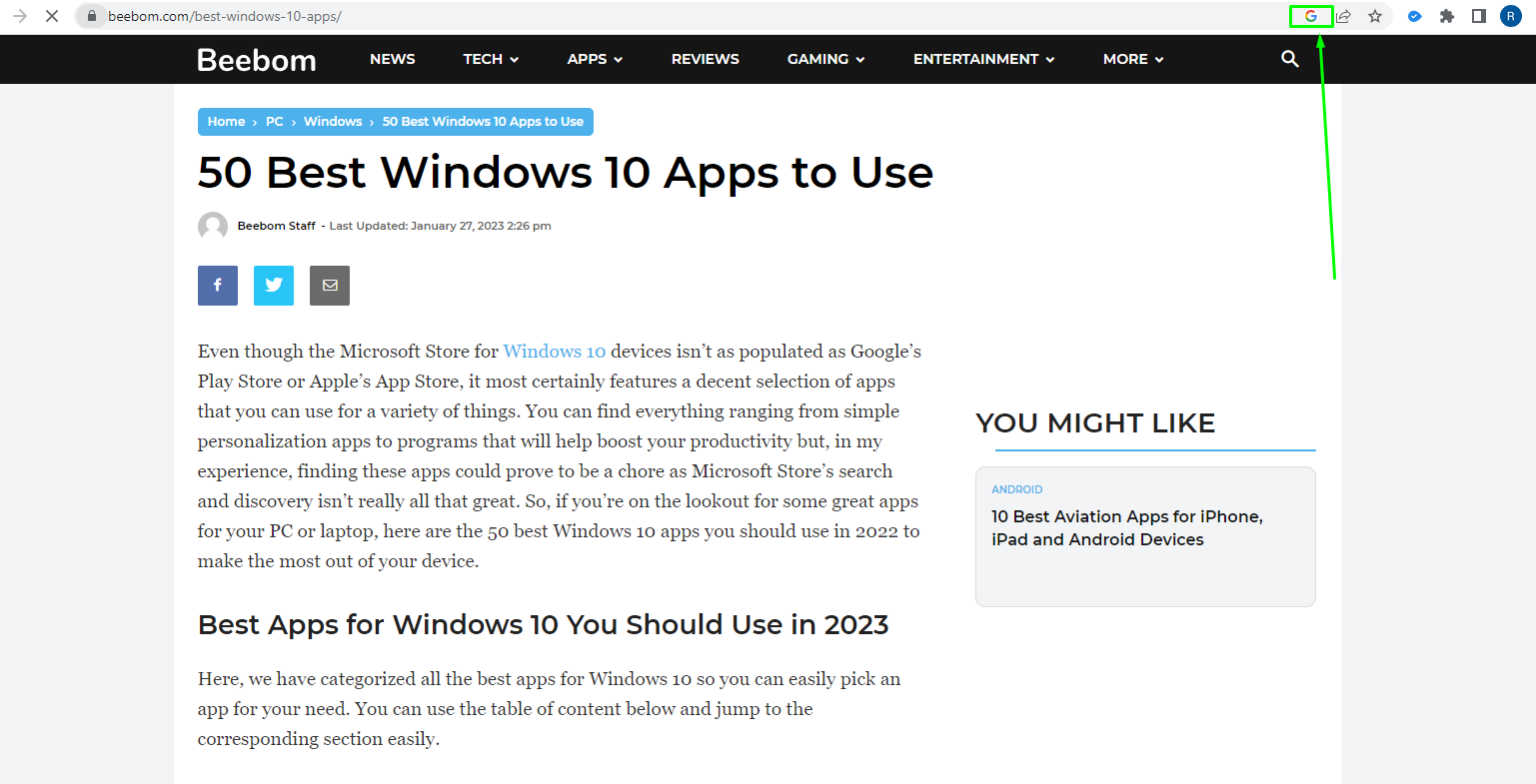Follow the Windows 10 link in the article
The width and height of the screenshot is (1536, 784).
555,352
